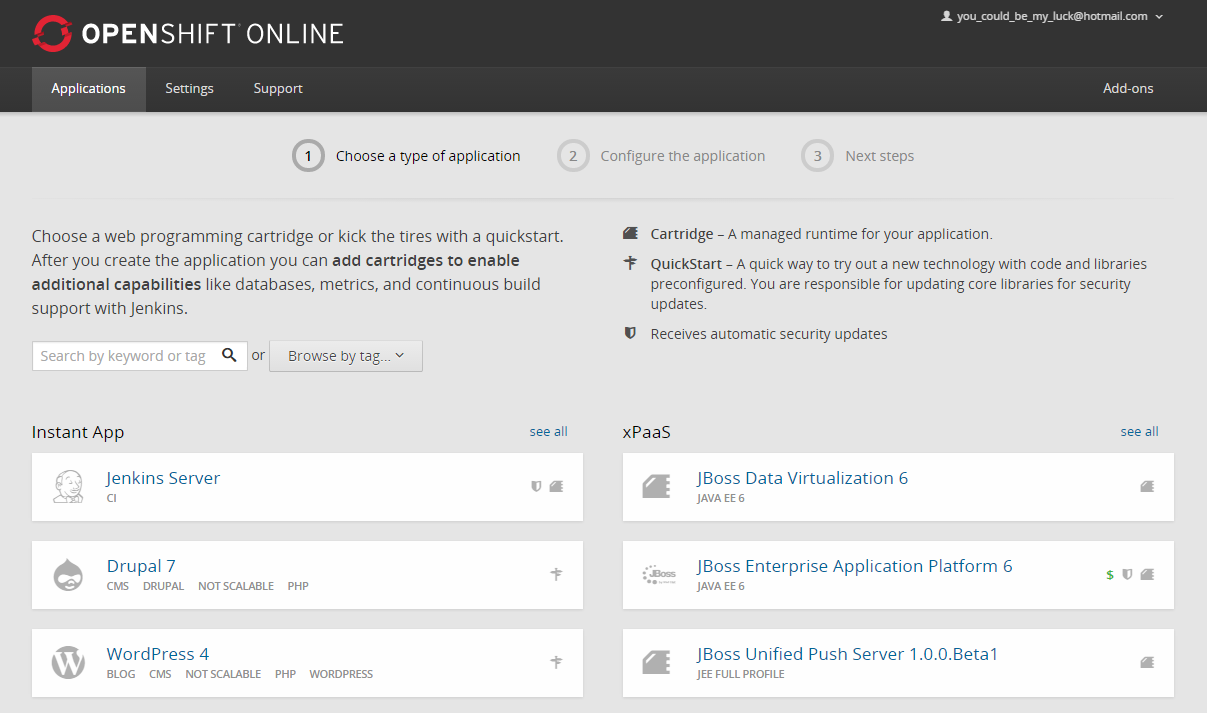Click the OpenShift Online logo
The image size is (1207, 713).
point(188,33)
